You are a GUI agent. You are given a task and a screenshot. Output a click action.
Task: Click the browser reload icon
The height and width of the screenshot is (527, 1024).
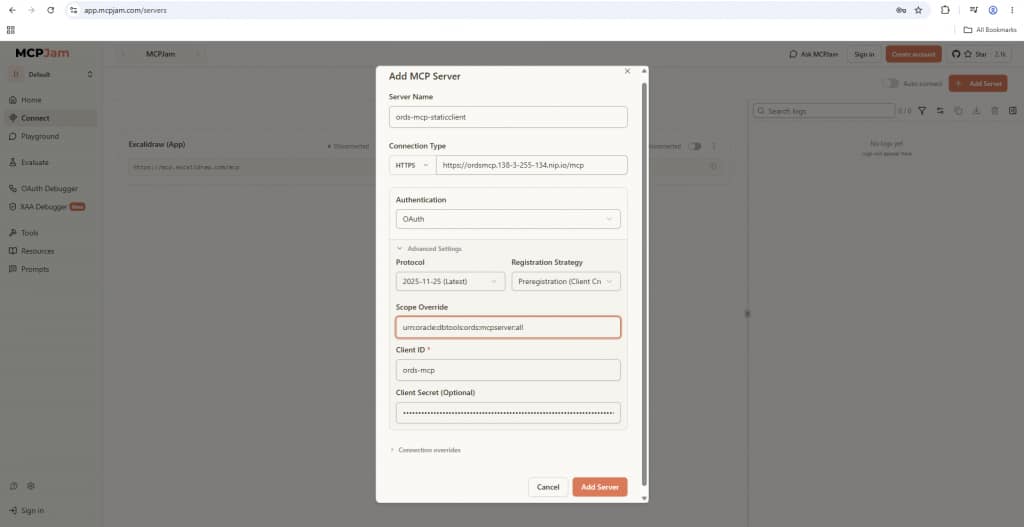point(50,10)
